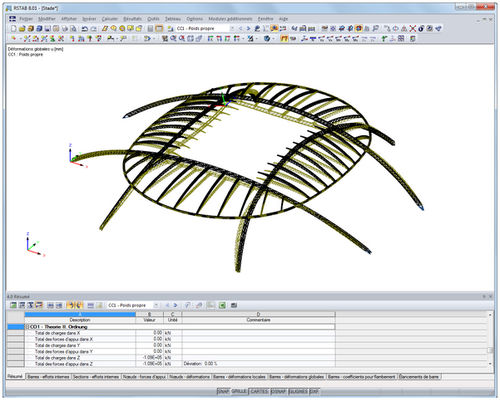The height and width of the screenshot is (401, 500).
Task: Click the colored panel icon ending second toolbar
Action: coord(413,39)
